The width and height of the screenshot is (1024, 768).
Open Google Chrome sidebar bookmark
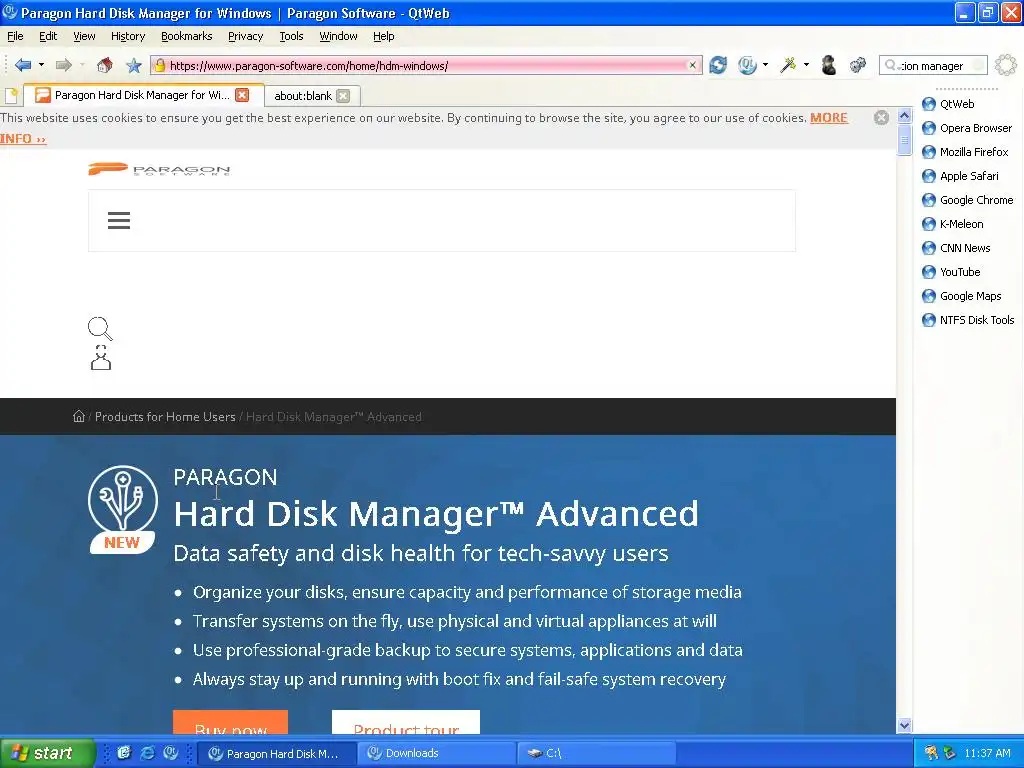point(968,200)
